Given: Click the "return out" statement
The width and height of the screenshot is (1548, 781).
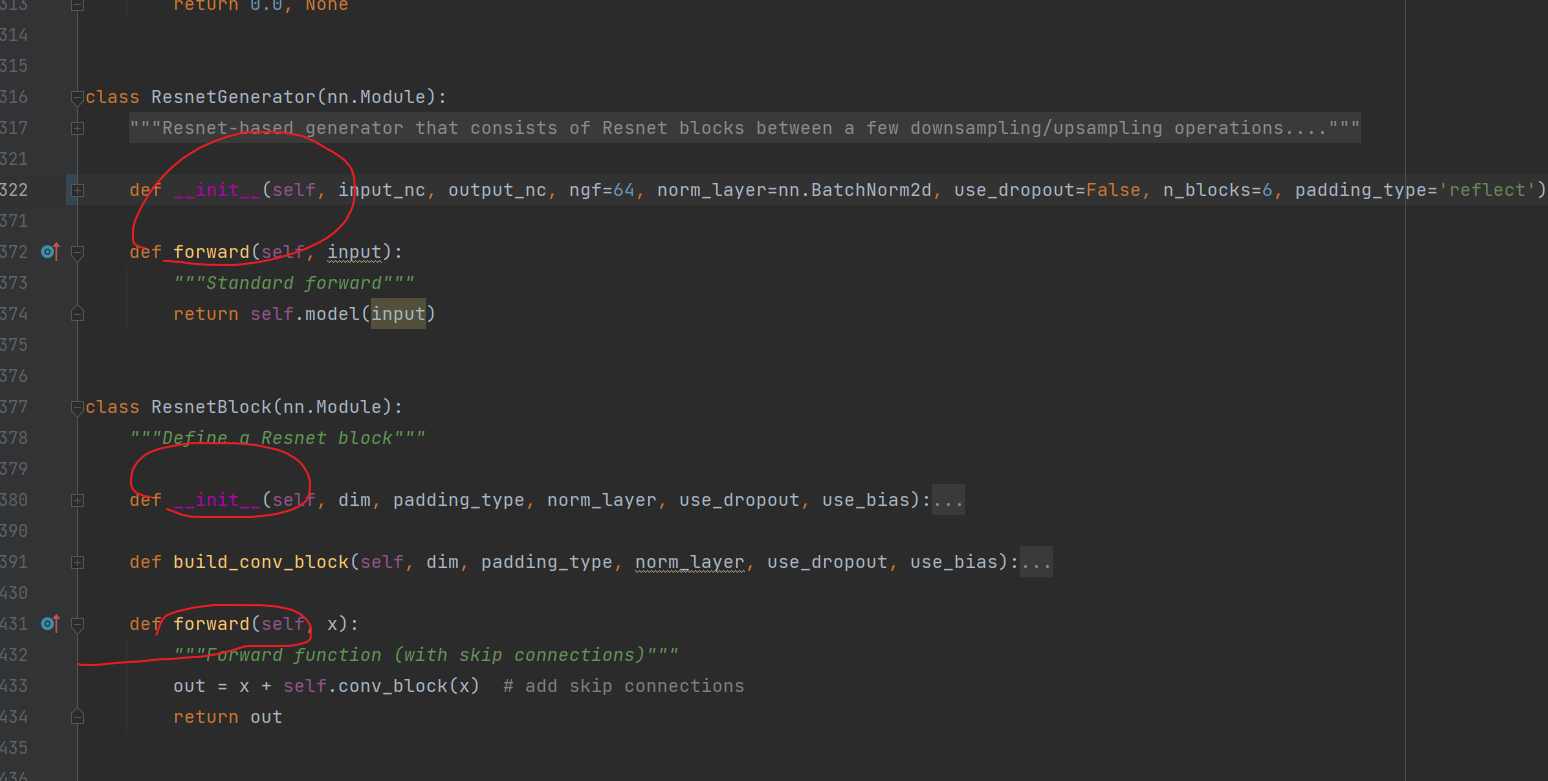Looking at the screenshot, I should pos(228,717).
